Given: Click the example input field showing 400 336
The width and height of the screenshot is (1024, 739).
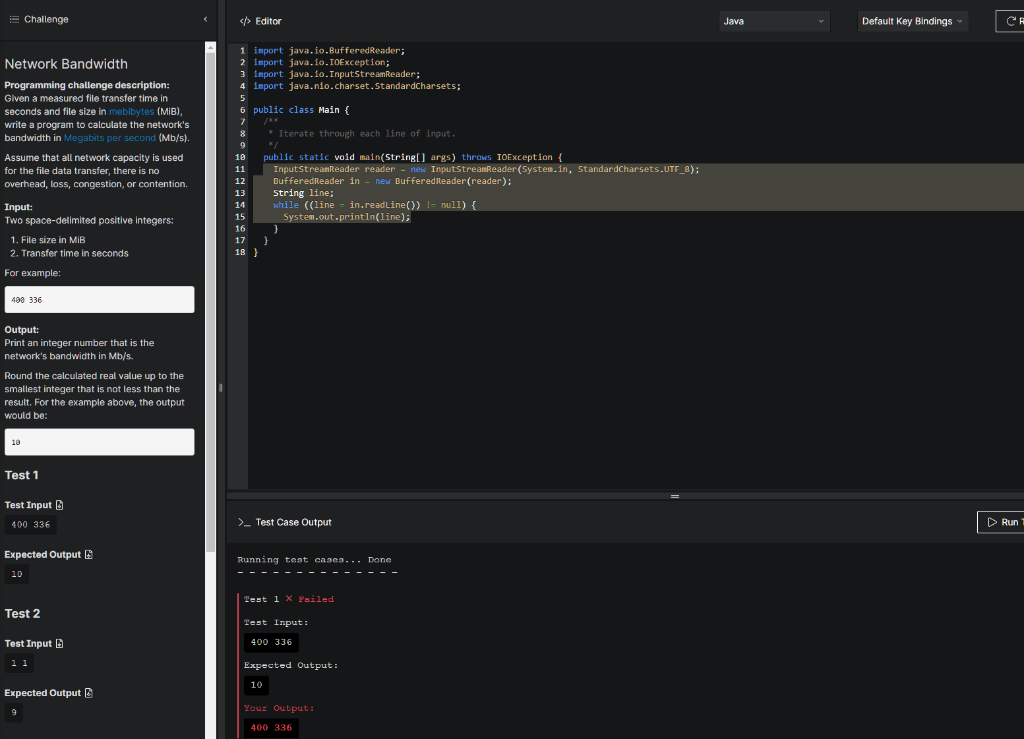Looking at the screenshot, I should pyautogui.click(x=99, y=299).
